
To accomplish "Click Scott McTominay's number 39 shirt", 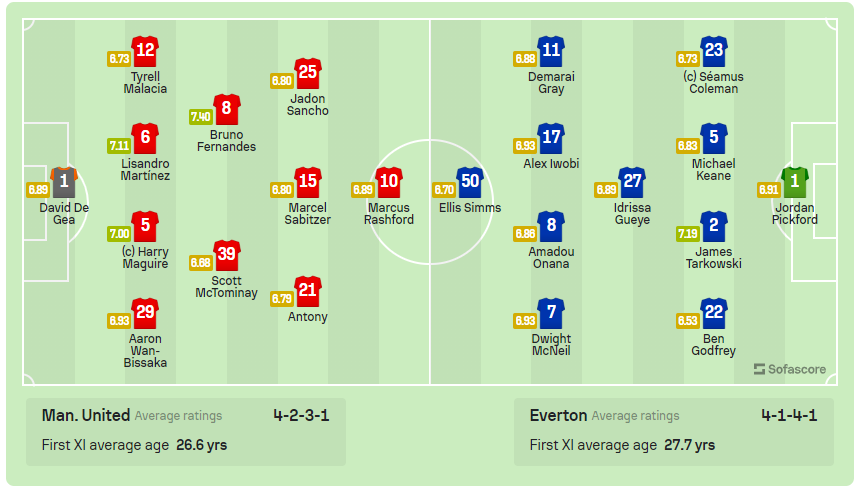I will [x=227, y=255].
